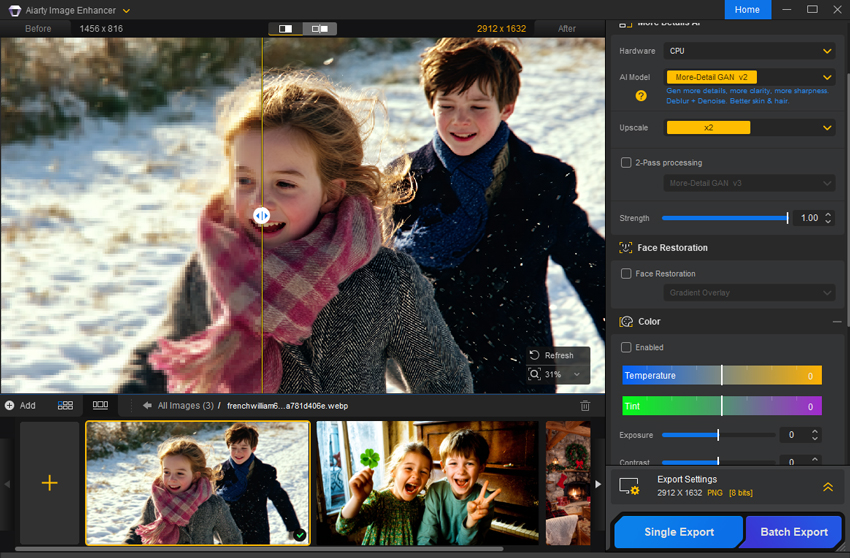This screenshot has height=558, width=850.
Task: Refresh the preview
Action: 558,355
